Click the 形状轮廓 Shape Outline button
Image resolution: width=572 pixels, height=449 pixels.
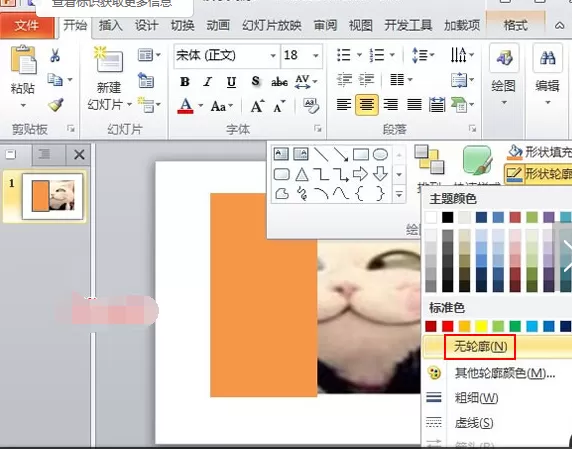[538, 174]
